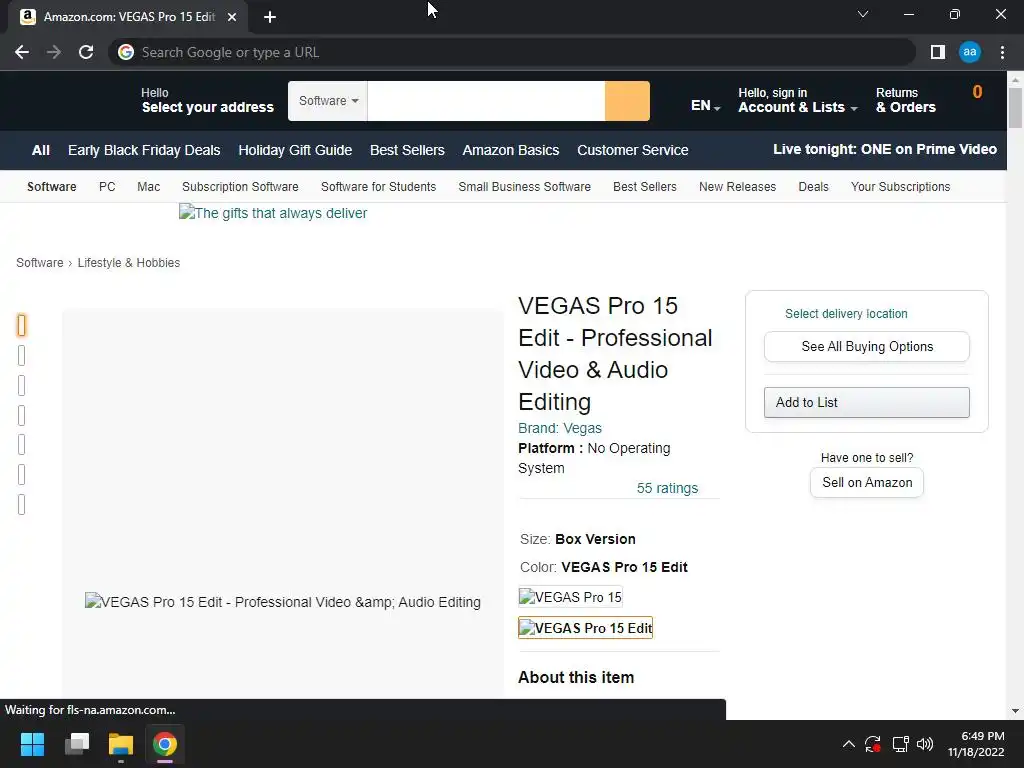This screenshot has width=1024, height=768.
Task: Select the Mac subnav tab
Action: (x=148, y=187)
